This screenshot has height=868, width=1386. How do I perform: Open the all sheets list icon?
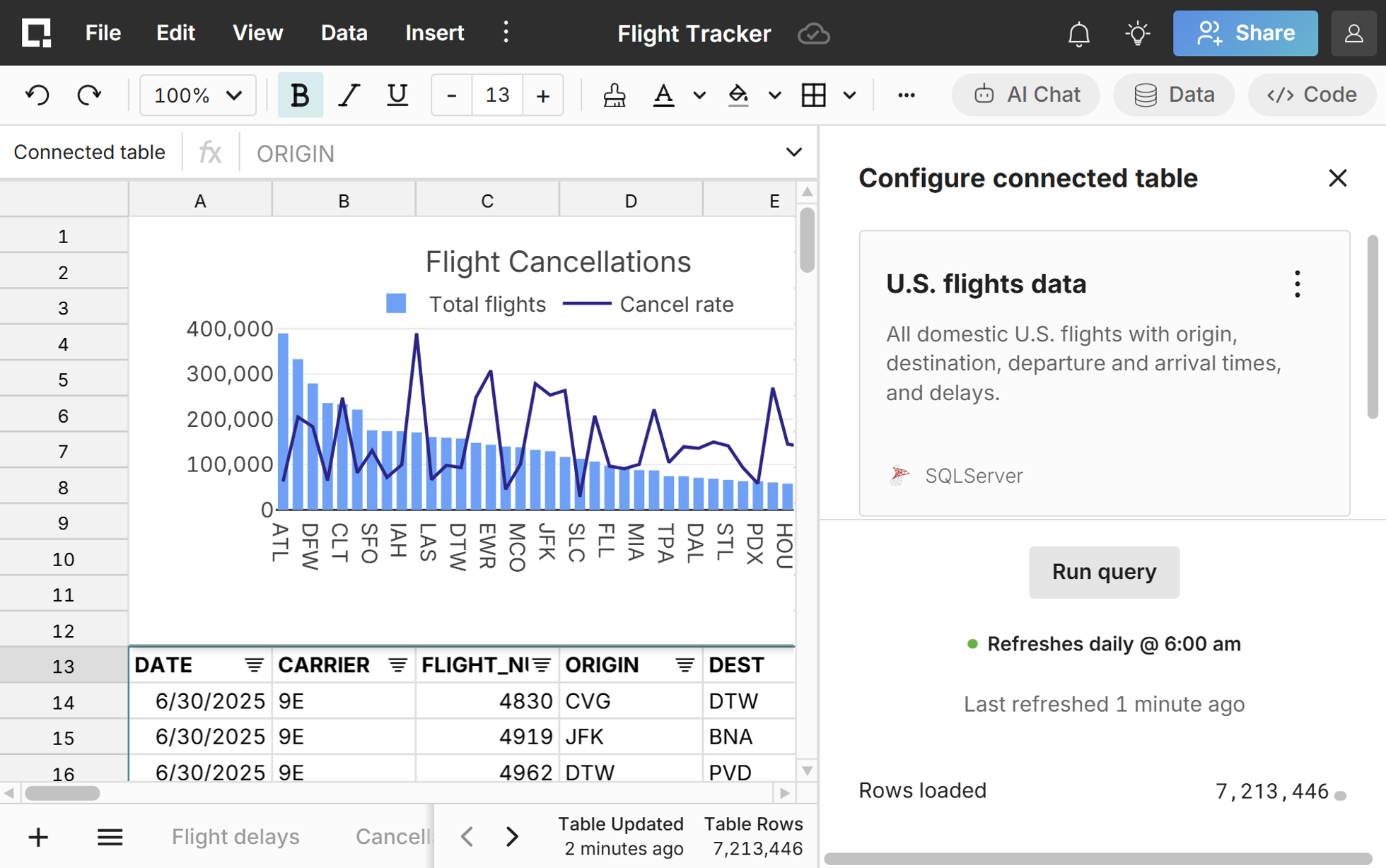pyautogui.click(x=110, y=838)
